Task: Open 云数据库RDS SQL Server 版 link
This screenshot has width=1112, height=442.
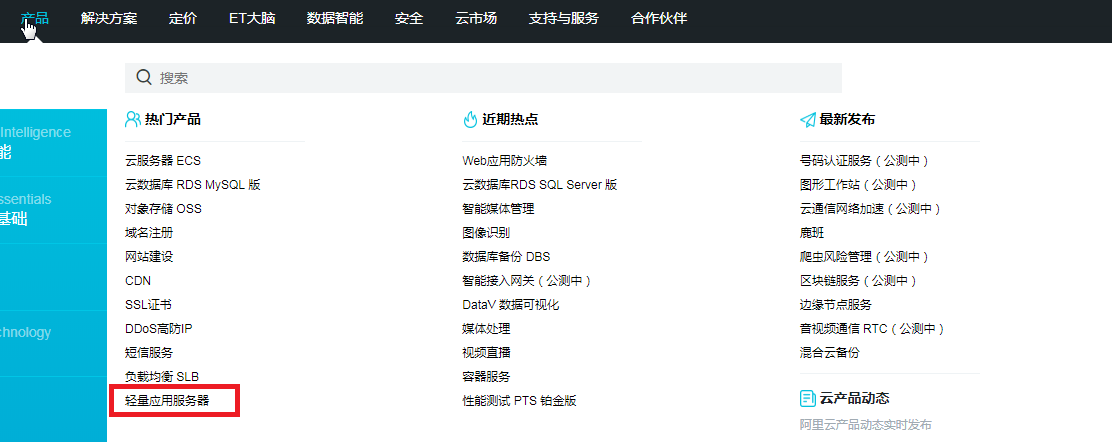Action: pyautogui.click(x=540, y=185)
